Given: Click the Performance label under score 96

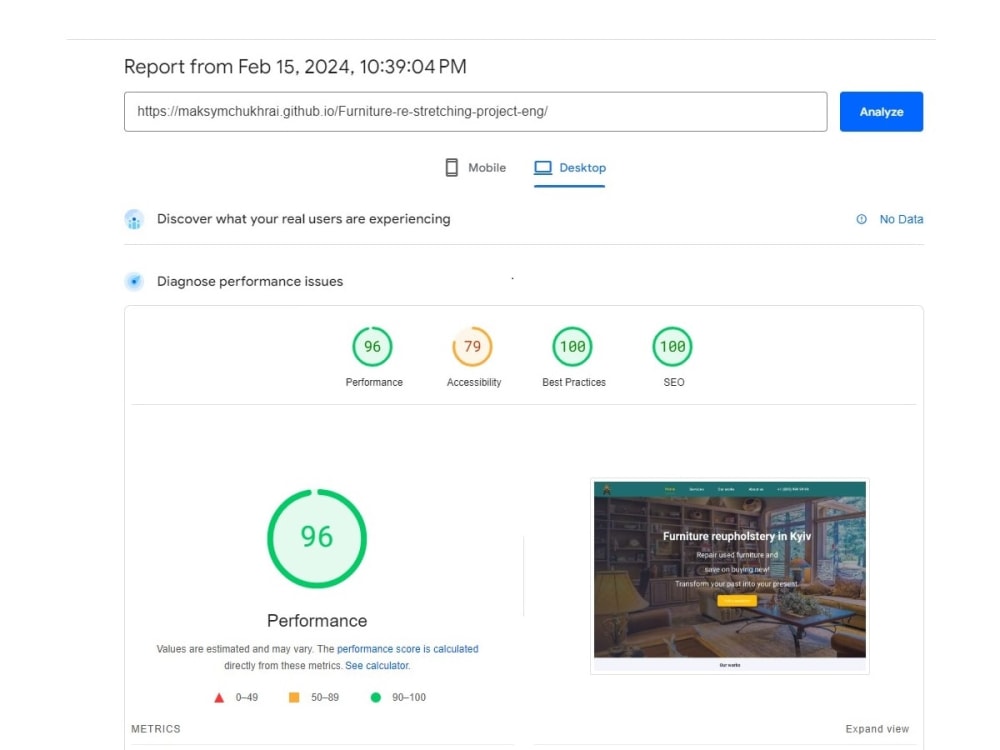Looking at the screenshot, I should pyautogui.click(x=374, y=382).
